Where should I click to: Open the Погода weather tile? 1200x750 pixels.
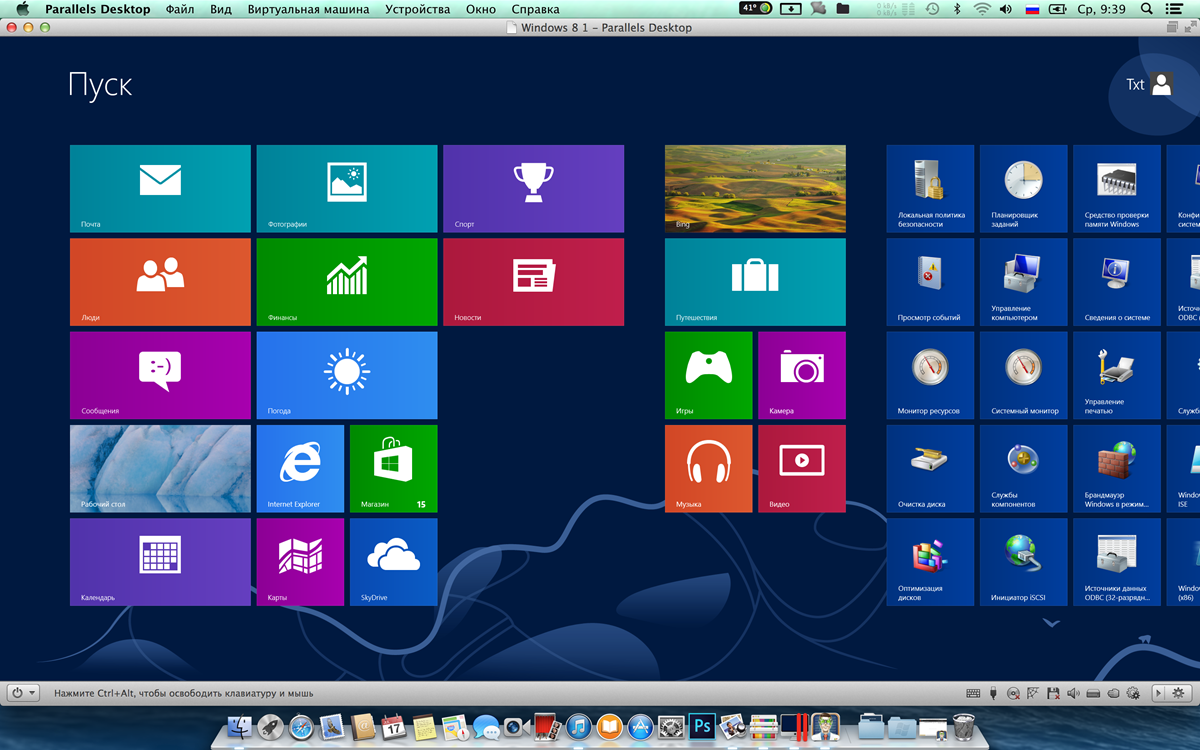pos(347,375)
